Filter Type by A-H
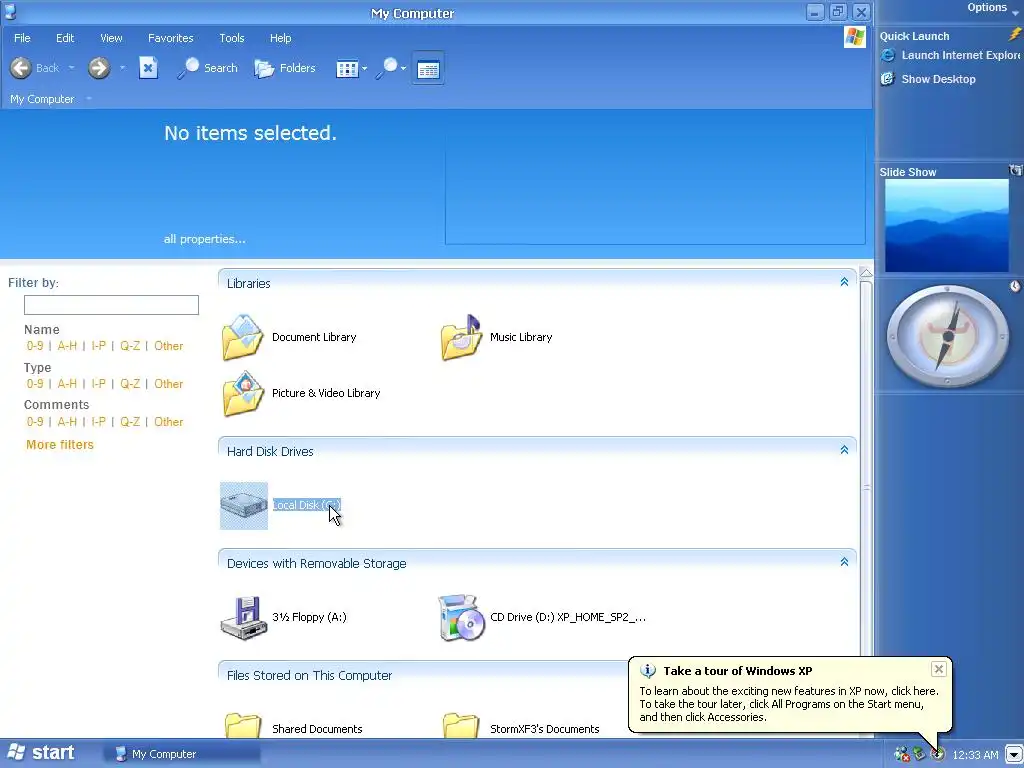This screenshot has width=1024, height=768. [67, 384]
